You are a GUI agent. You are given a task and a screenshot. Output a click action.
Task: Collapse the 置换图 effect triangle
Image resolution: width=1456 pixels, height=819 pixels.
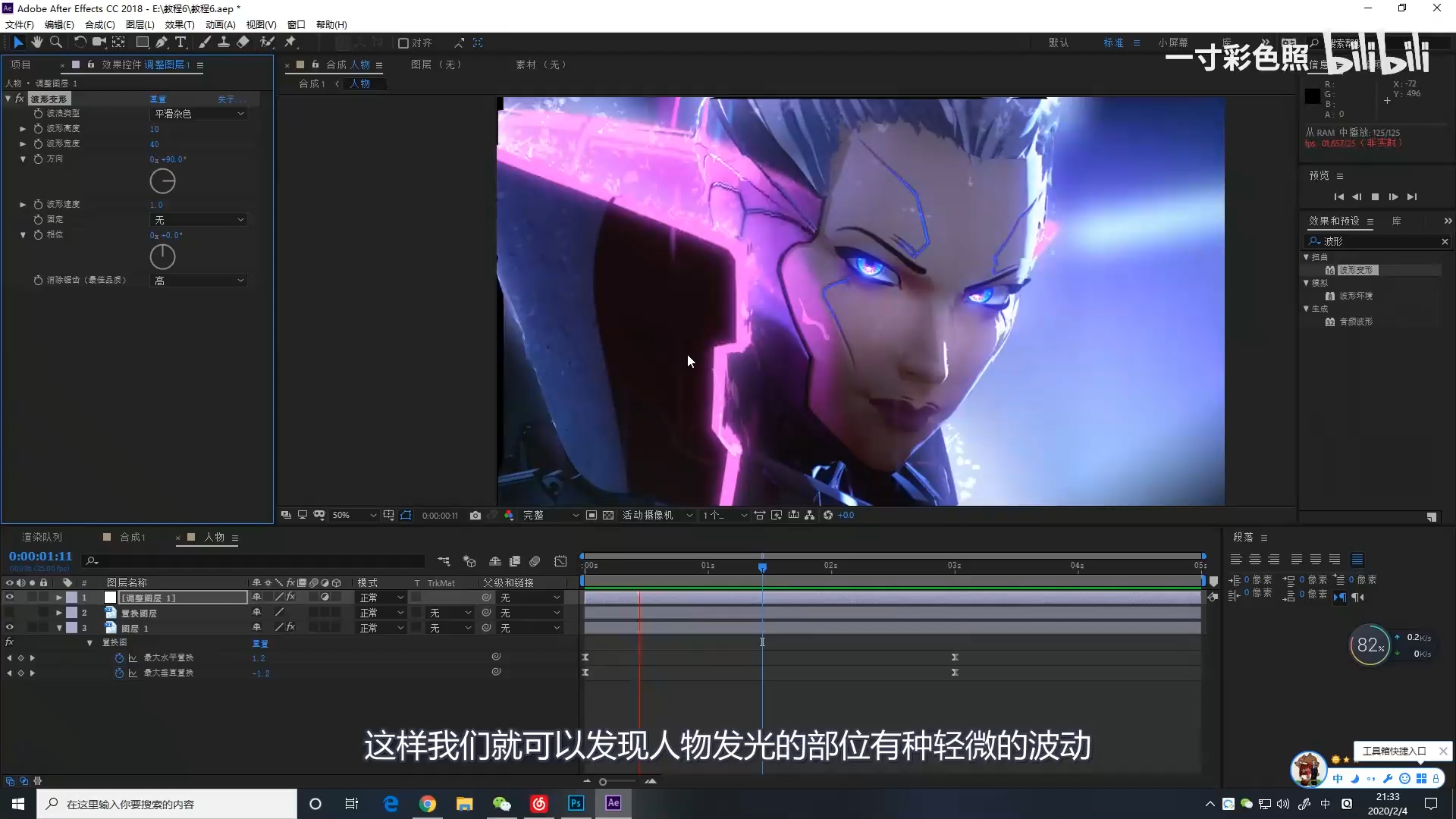tap(89, 643)
